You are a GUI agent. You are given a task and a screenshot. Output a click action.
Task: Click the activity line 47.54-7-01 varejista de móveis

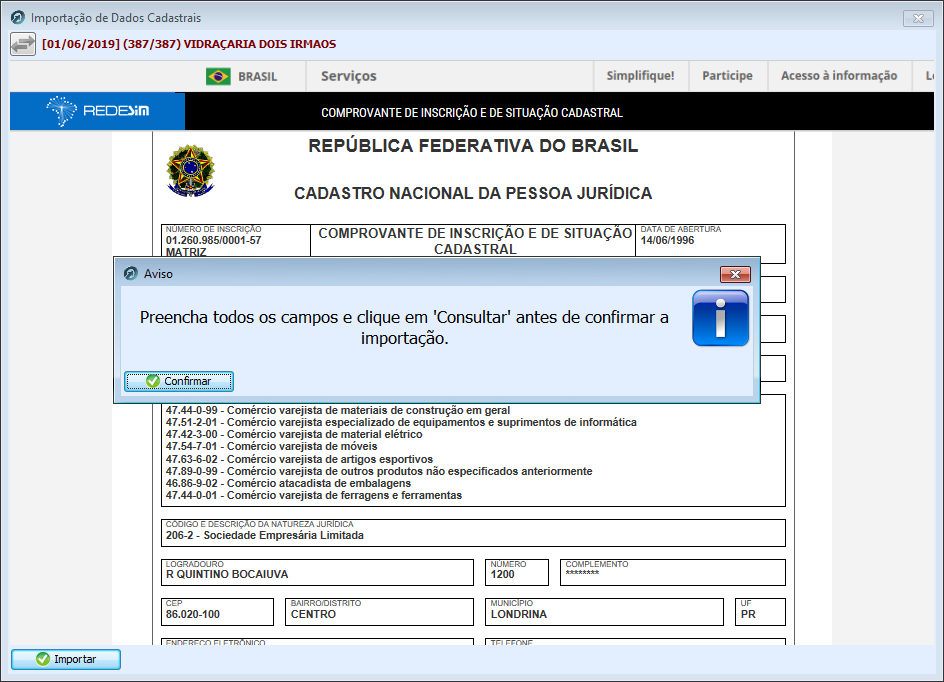(272, 447)
